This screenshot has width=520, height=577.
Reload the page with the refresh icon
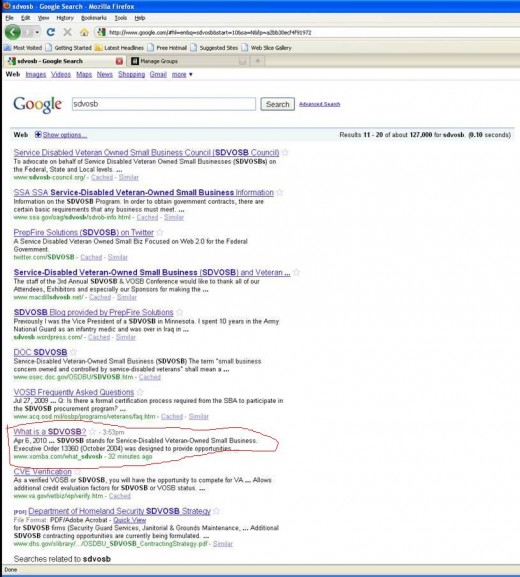tap(51, 32)
